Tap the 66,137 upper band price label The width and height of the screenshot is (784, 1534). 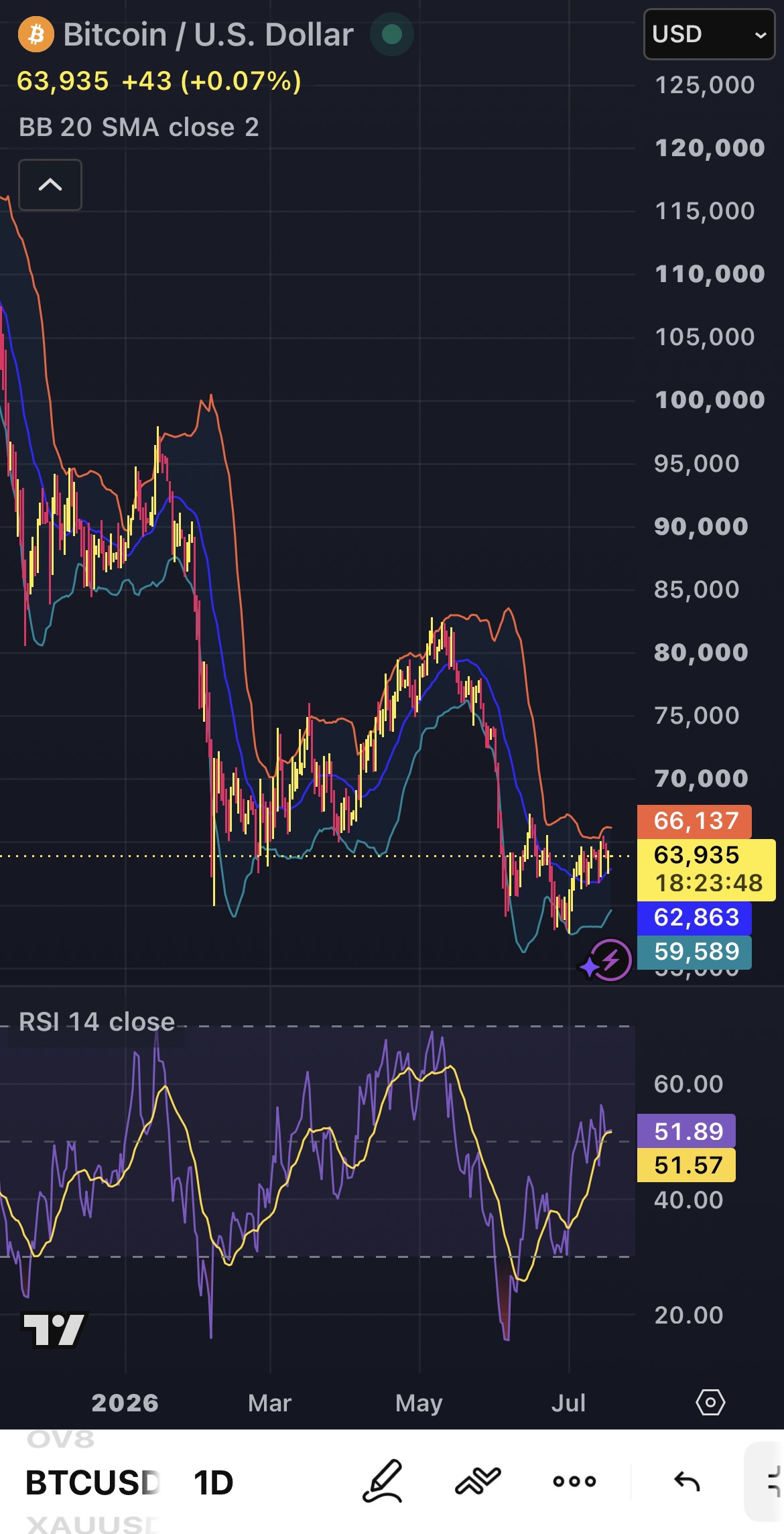pyautogui.click(x=694, y=821)
